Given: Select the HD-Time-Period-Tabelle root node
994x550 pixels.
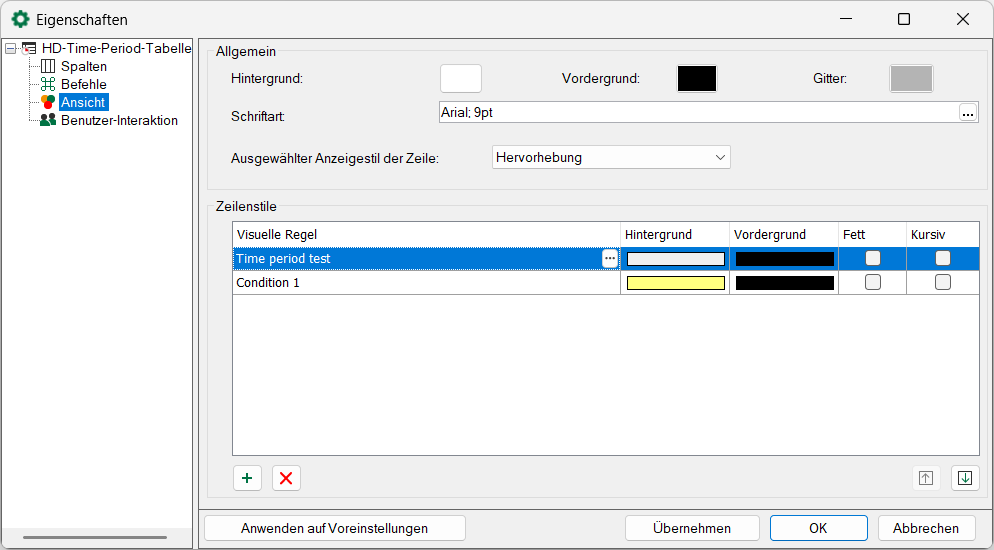Looking at the screenshot, I should point(116,49).
